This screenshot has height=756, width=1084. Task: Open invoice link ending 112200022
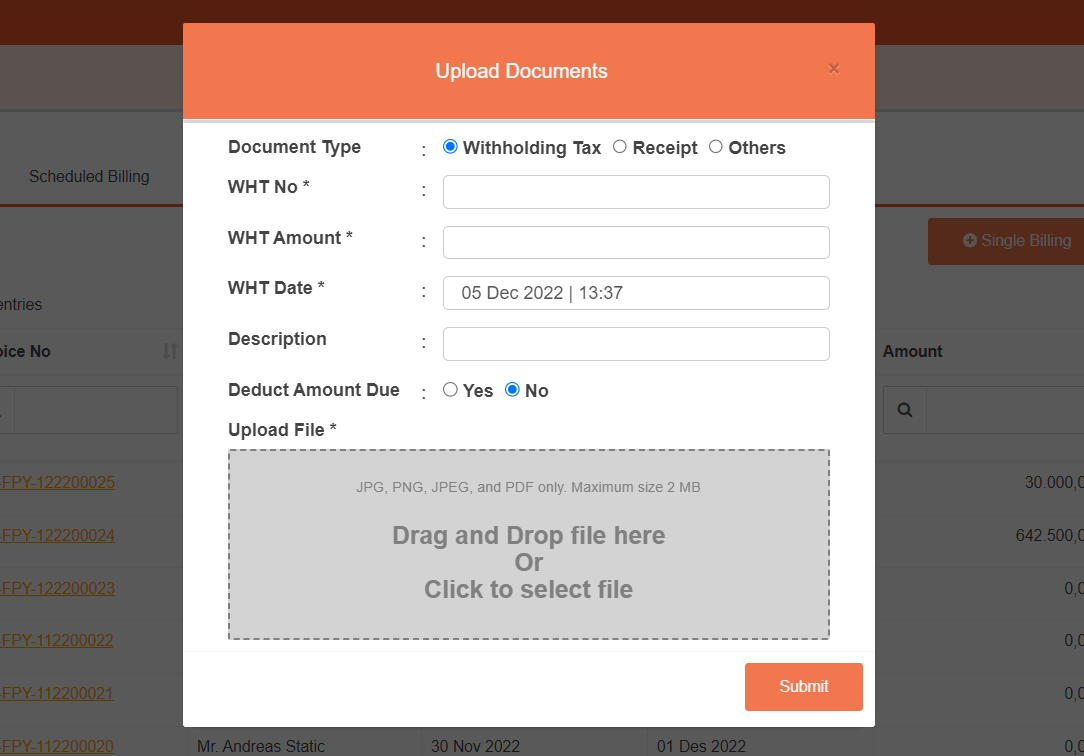click(x=57, y=640)
